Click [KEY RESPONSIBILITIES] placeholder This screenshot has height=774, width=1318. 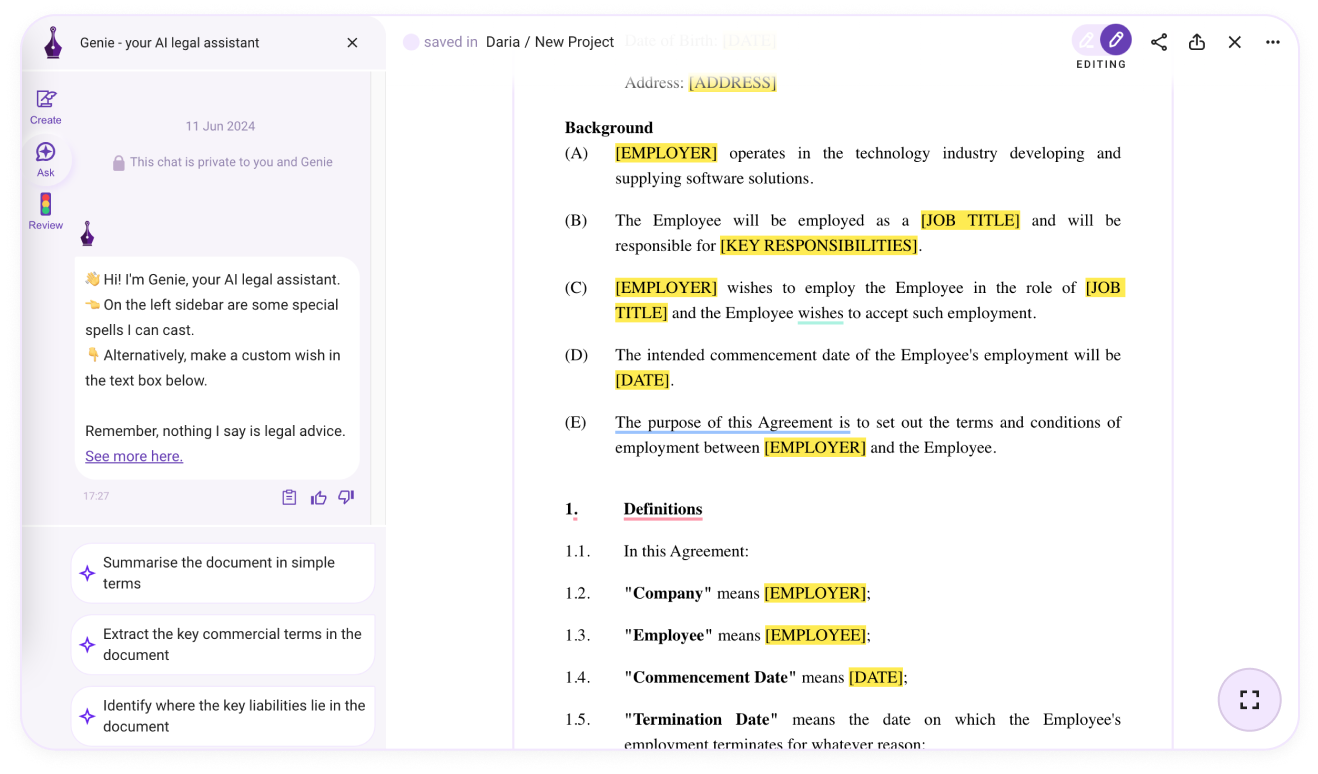819,245
